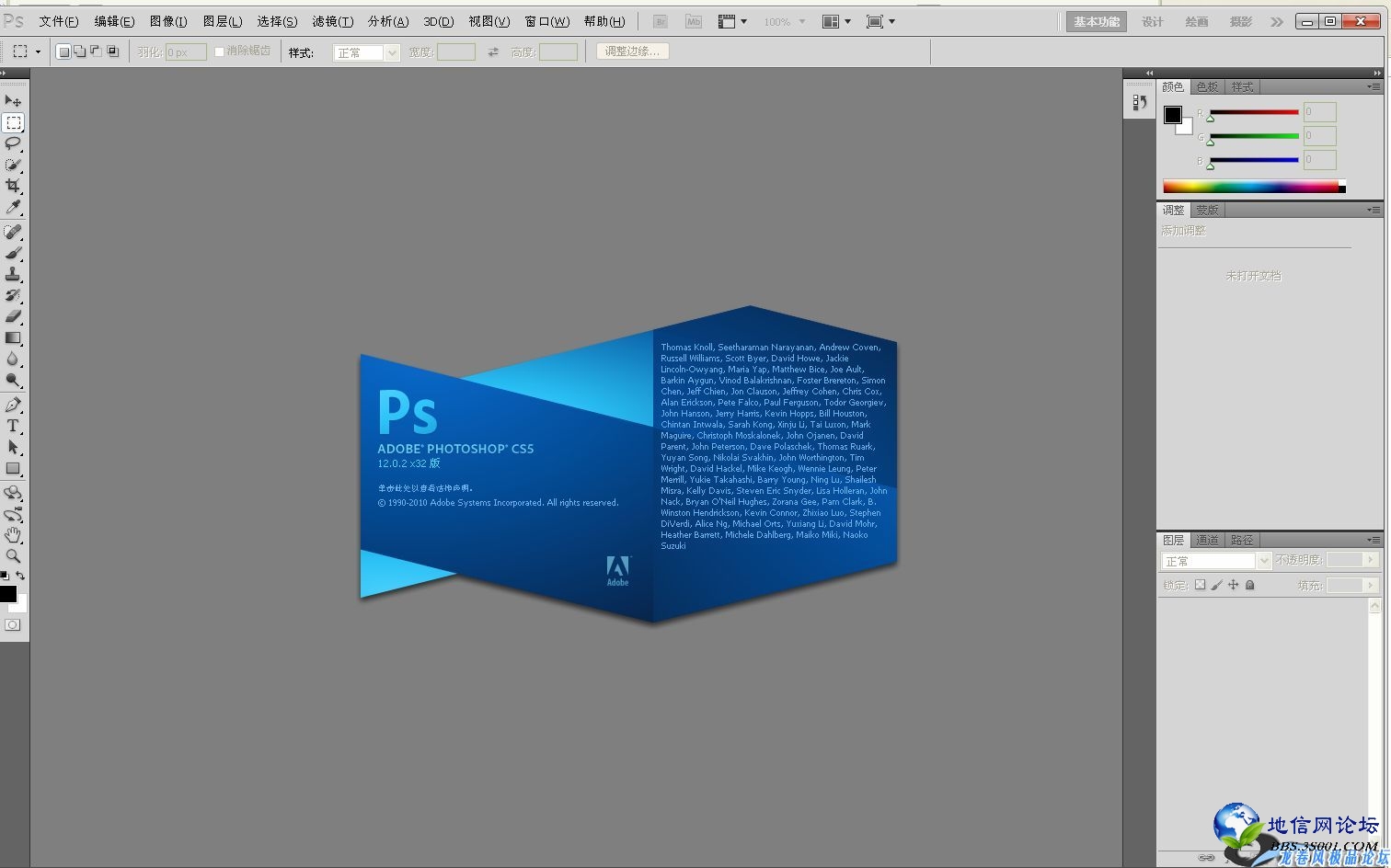Image resolution: width=1391 pixels, height=868 pixels.
Task: Swap width and height values
Action: pyautogui.click(x=493, y=52)
